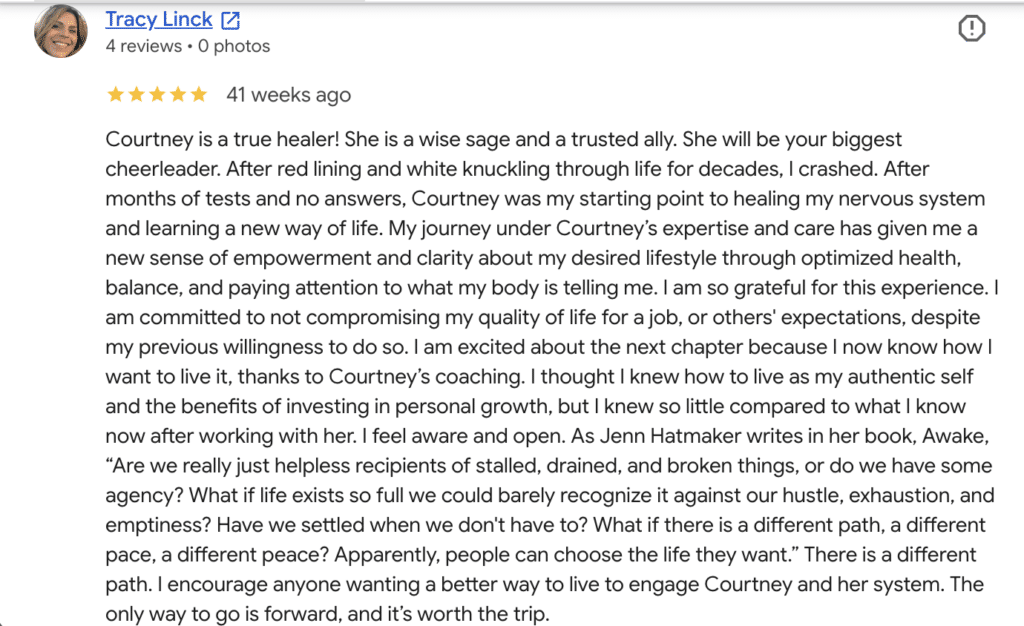
Task: Click the third gold rating star
Action: pos(157,95)
